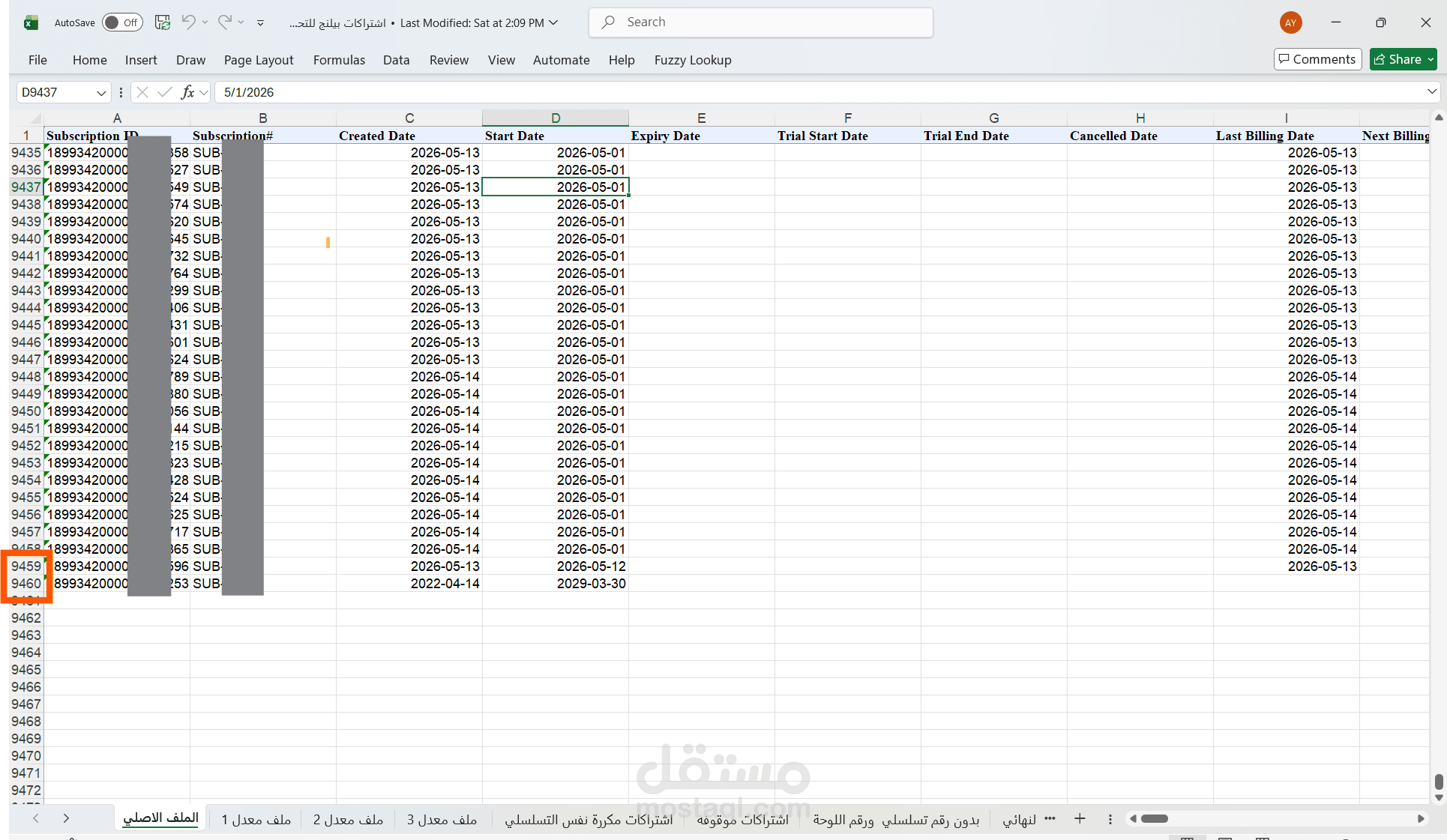Open Customize Quick Access Toolbar dropdown
This screenshot has width=1447, height=840.
coord(260,23)
